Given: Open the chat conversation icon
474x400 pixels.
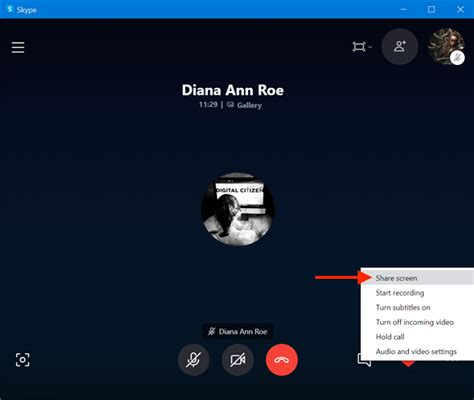Looking at the screenshot, I should click(364, 360).
